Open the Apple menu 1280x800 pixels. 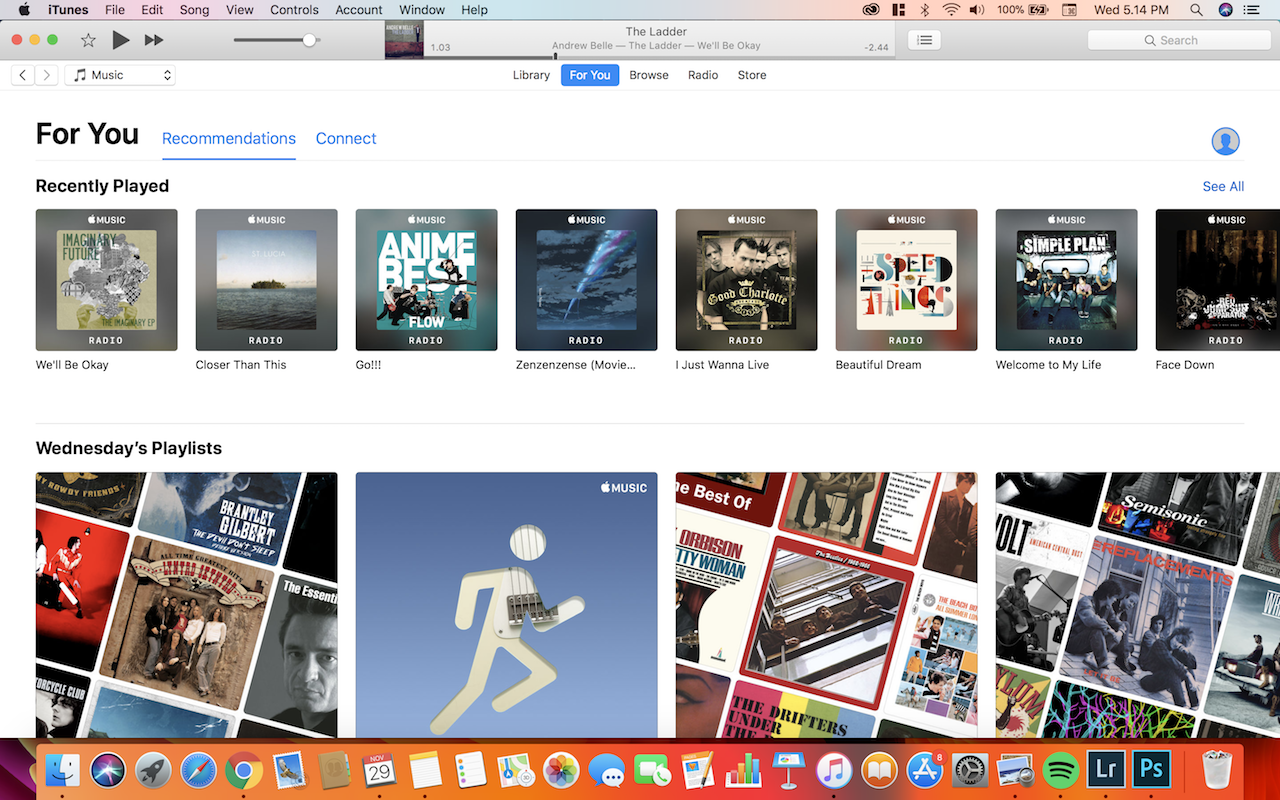click(x=24, y=10)
